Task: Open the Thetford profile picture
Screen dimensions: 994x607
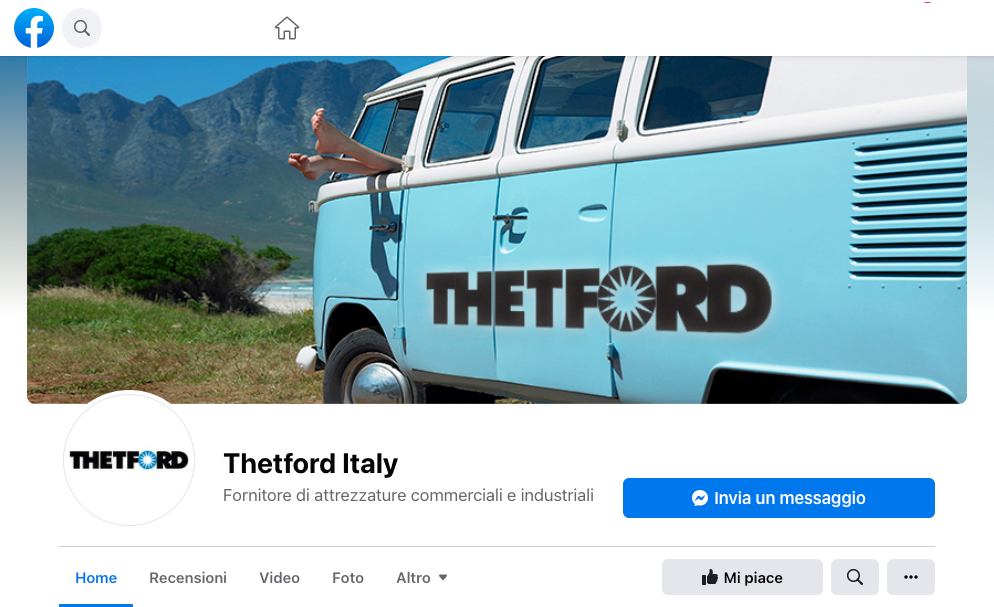Action: pos(129,459)
